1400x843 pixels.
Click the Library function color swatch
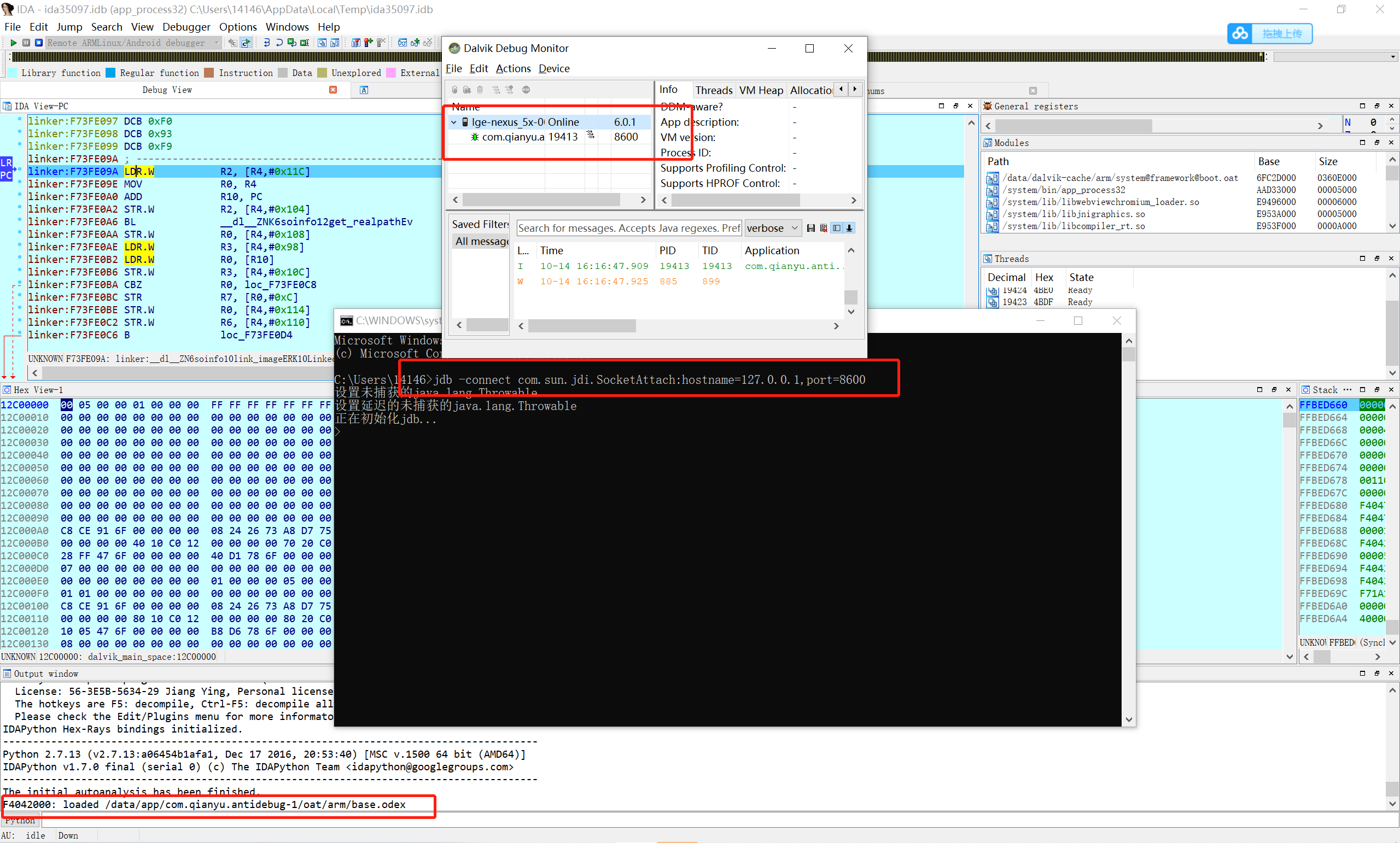[x=12, y=73]
